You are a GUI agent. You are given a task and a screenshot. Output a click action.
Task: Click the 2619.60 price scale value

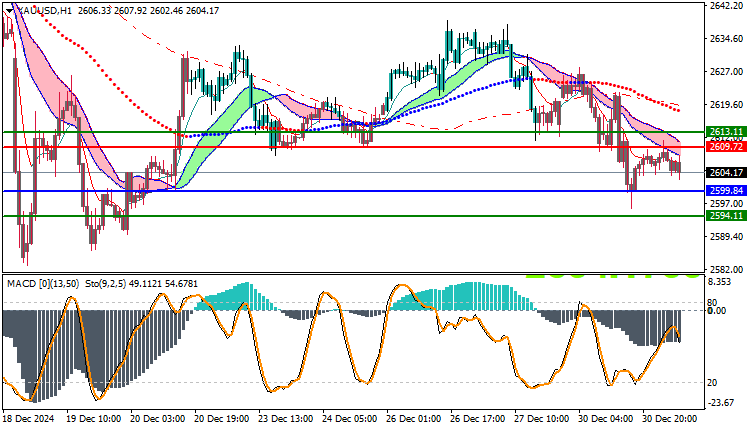pos(727,105)
